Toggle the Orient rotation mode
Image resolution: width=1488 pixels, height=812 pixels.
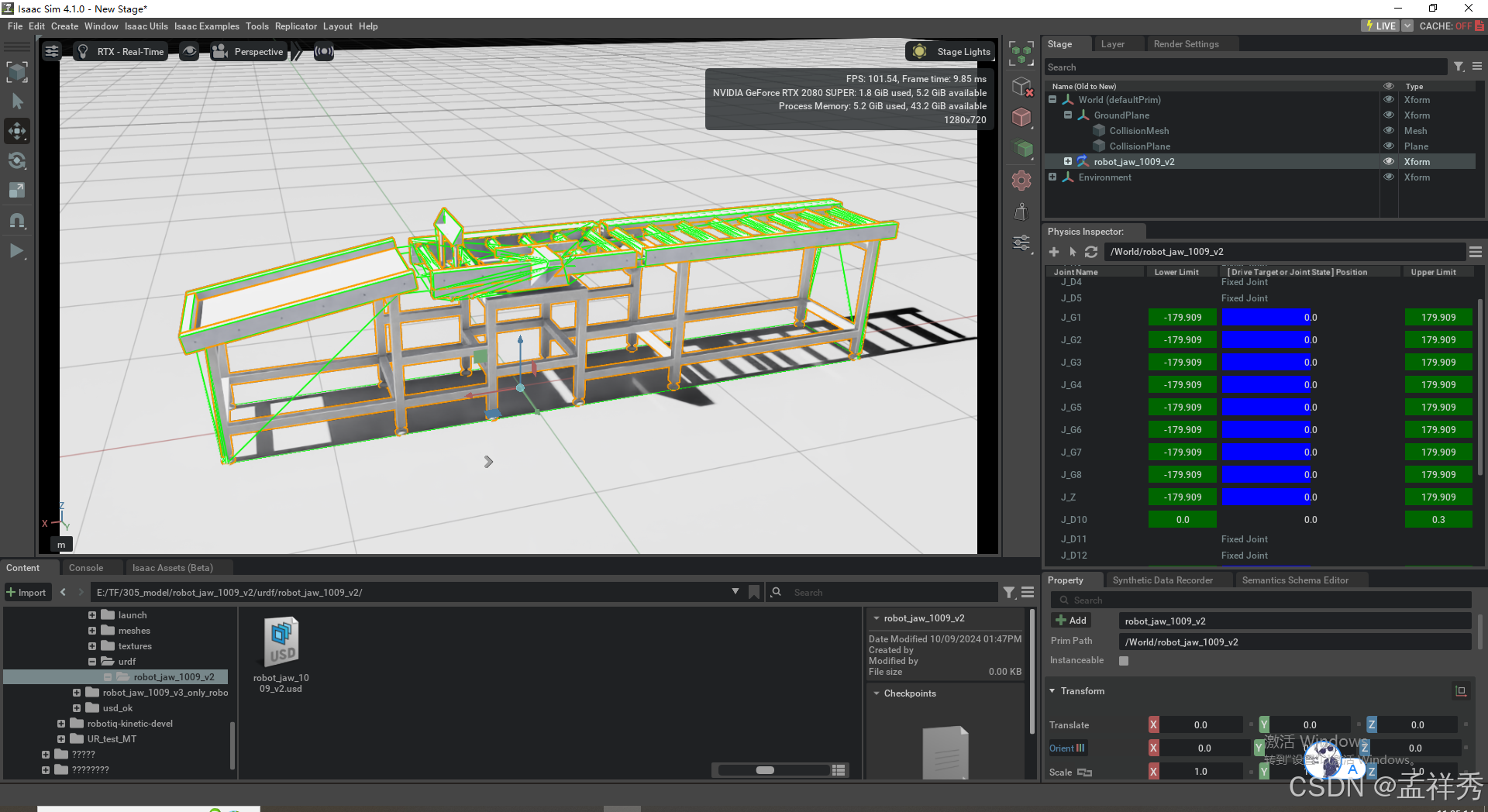[1067, 748]
